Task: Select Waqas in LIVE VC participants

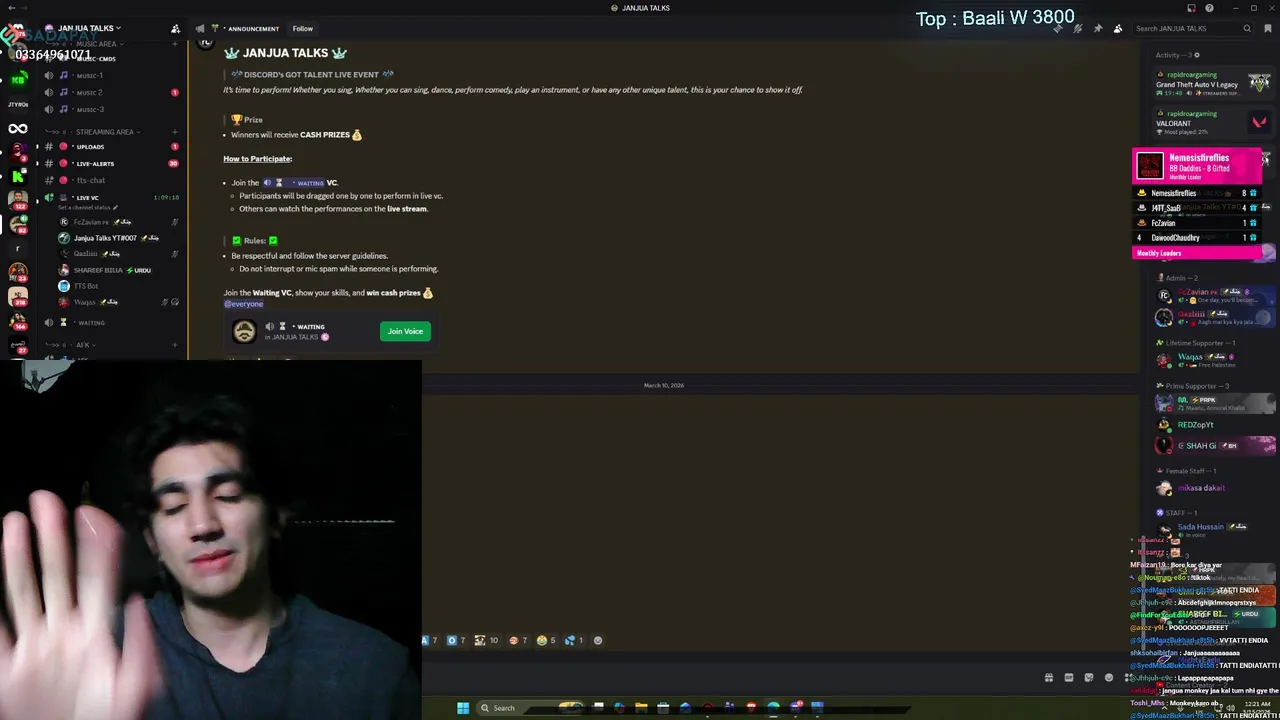Action: [116, 302]
